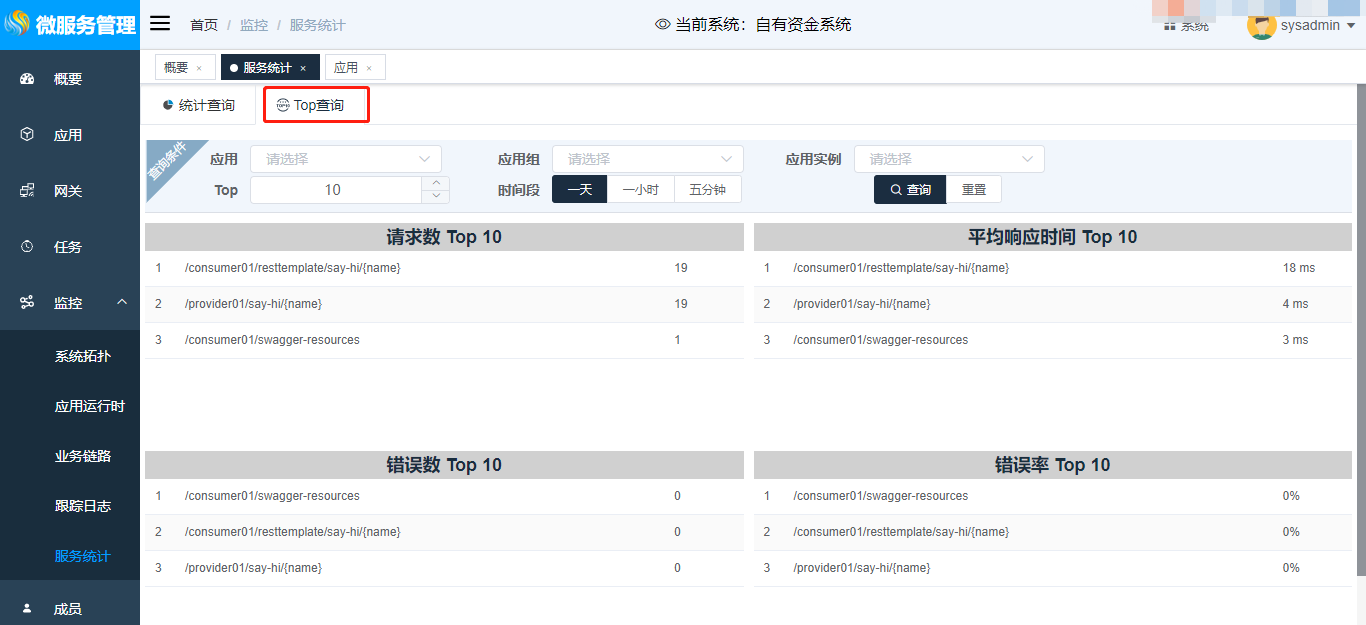Image resolution: width=1366 pixels, height=625 pixels.
Task: Select 五分钟 time range
Action: tap(707, 190)
